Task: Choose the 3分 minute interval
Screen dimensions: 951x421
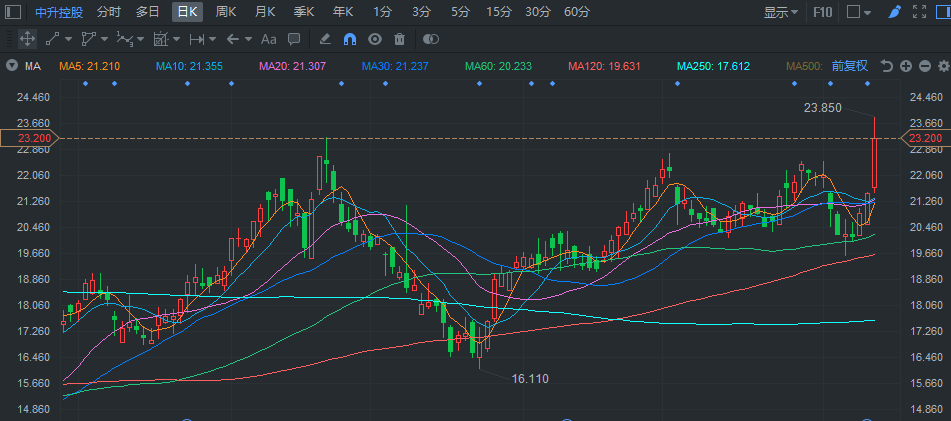Action: click(421, 12)
